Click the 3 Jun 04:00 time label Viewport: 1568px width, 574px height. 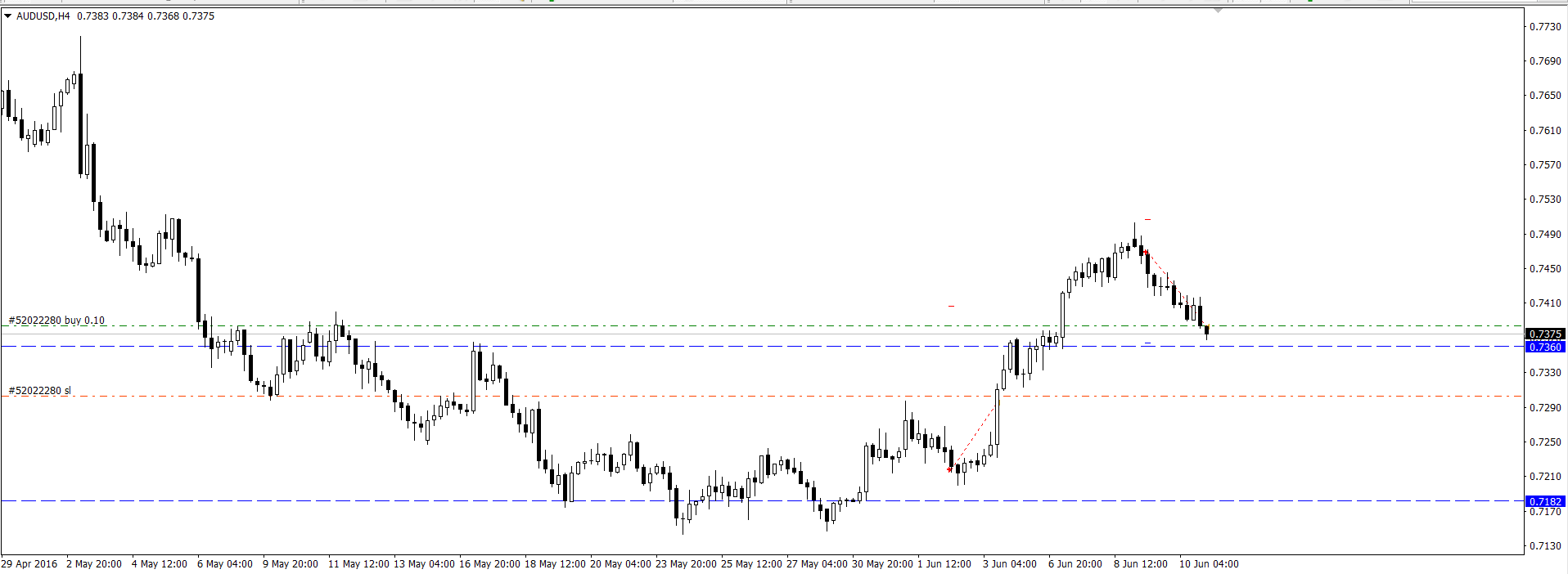coord(1010,563)
